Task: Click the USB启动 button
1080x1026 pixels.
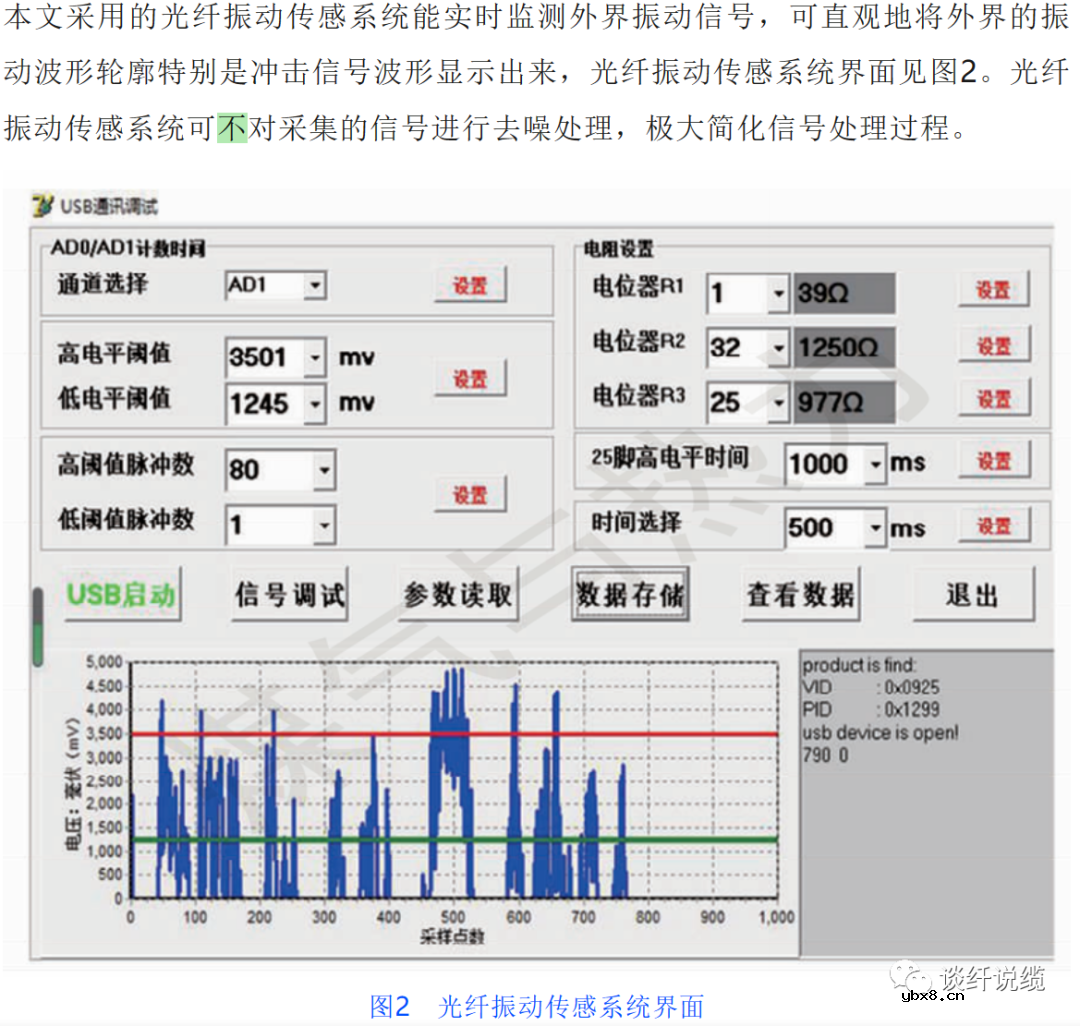Action: point(119,592)
